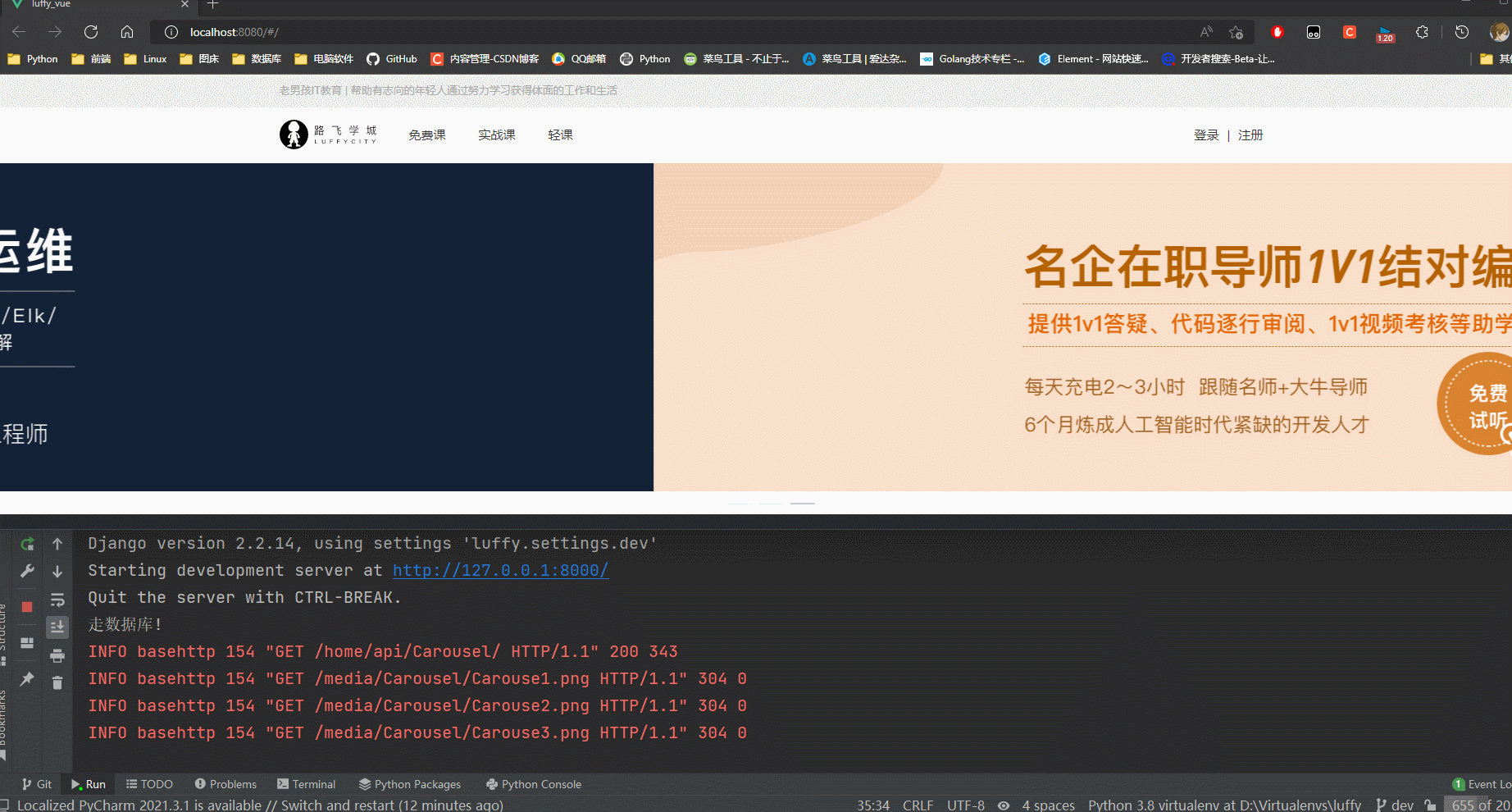Image resolution: width=1512 pixels, height=812 pixels.
Task: Click the up-the-stack-trace arrow
Action: [x=57, y=544]
